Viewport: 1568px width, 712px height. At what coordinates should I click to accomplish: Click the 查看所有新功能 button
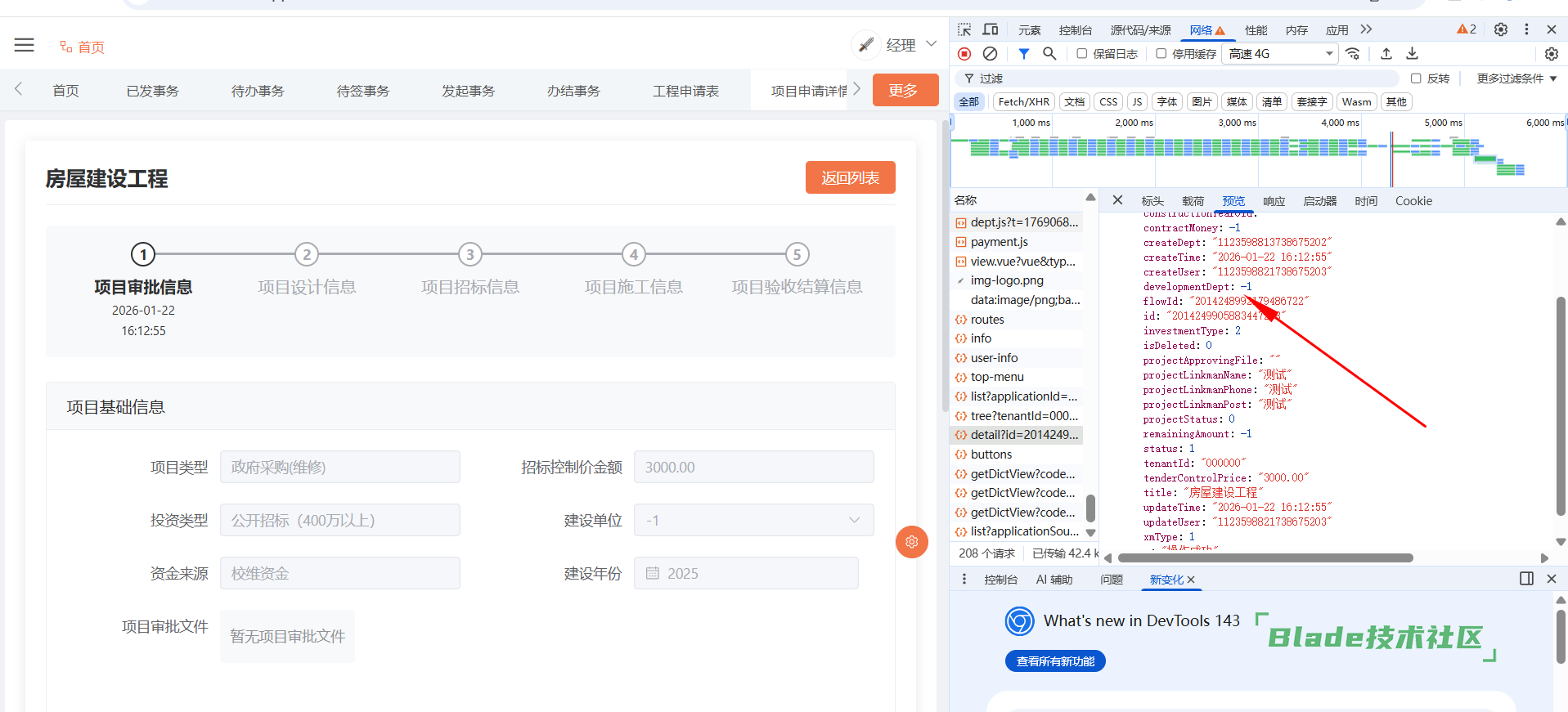pos(1054,661)
